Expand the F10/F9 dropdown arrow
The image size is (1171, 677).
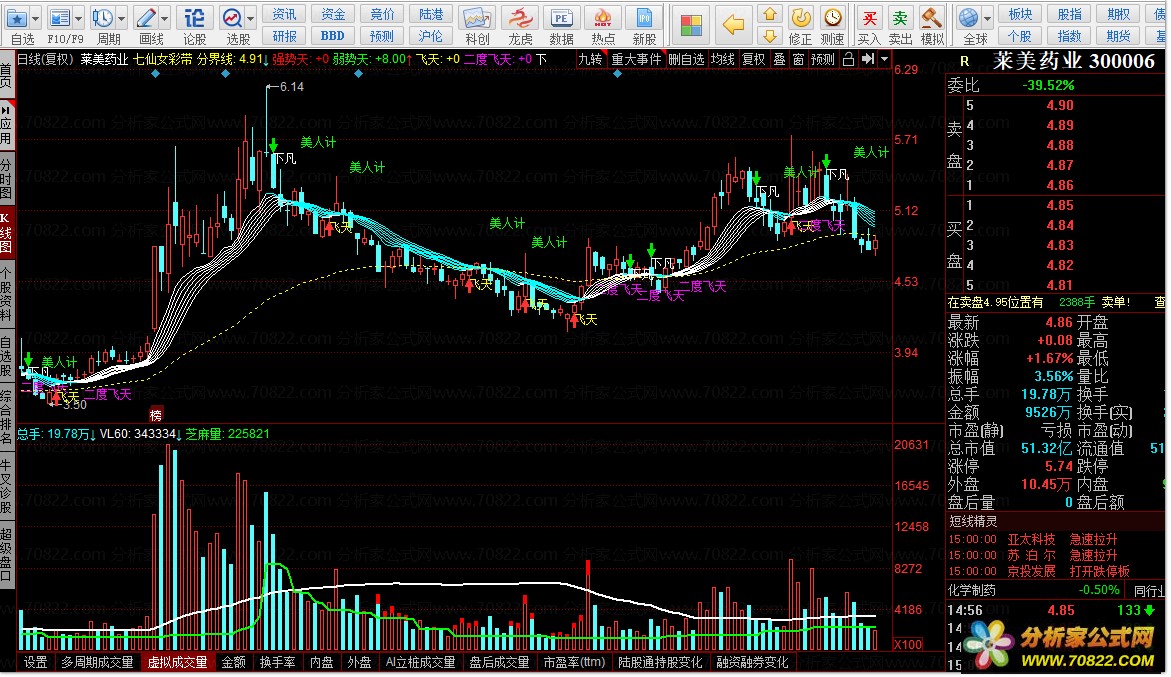[78, 19]
